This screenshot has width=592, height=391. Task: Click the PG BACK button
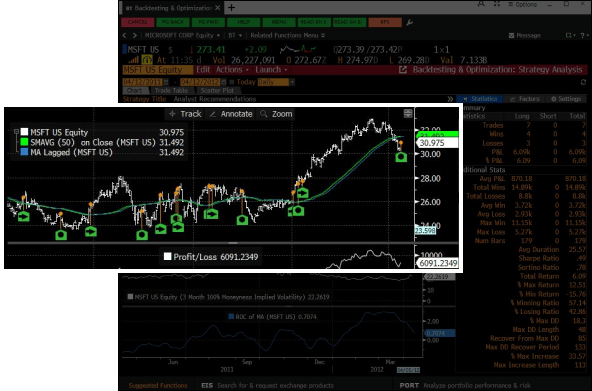tap(173, 22)
